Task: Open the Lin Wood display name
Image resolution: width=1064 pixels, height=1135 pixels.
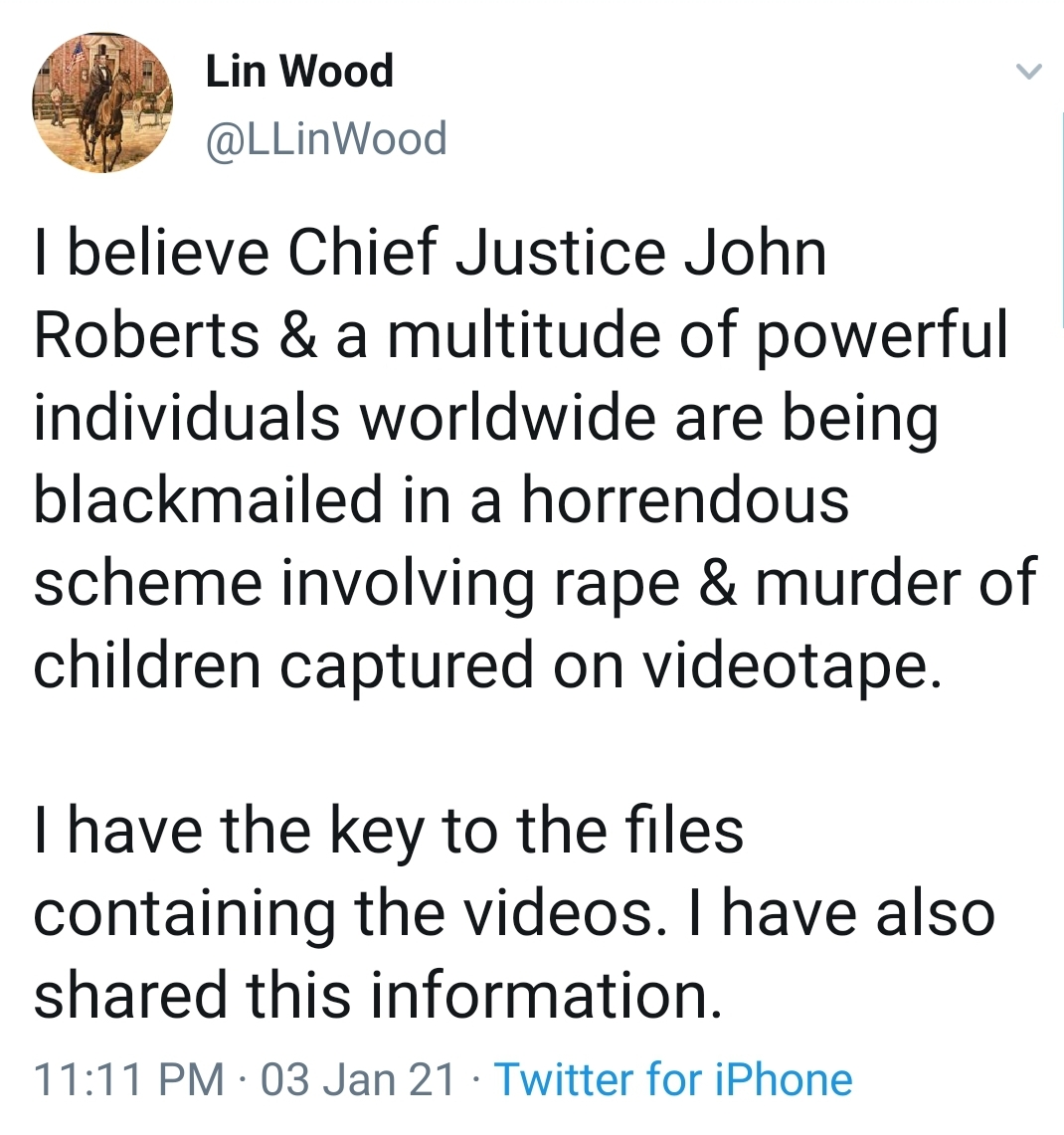Action: point(299,71)
